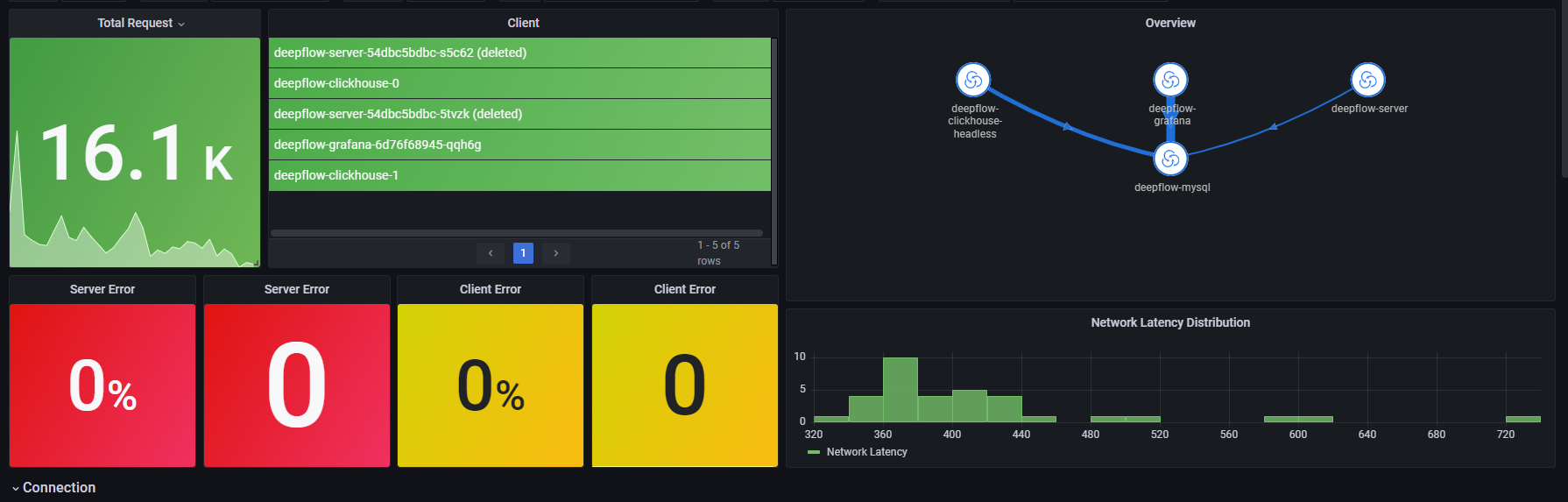Click the arrow on clickhouse-headless to mysql edge
Image resolution: width=1568 pixels, height=502 pixels.
pyautogui.click(x=1066, y=126)
